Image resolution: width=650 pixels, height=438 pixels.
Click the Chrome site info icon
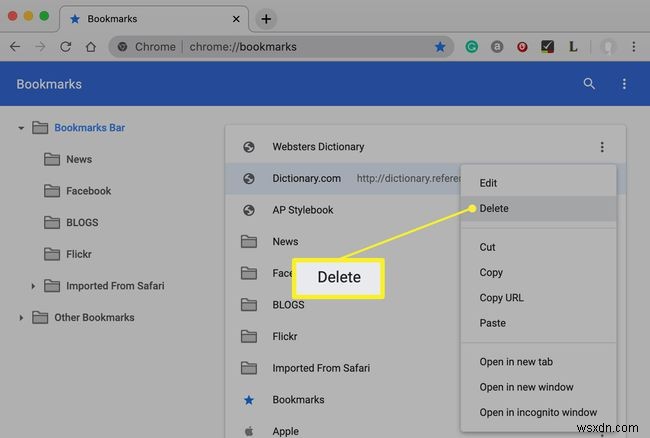(x=122, y=47)
